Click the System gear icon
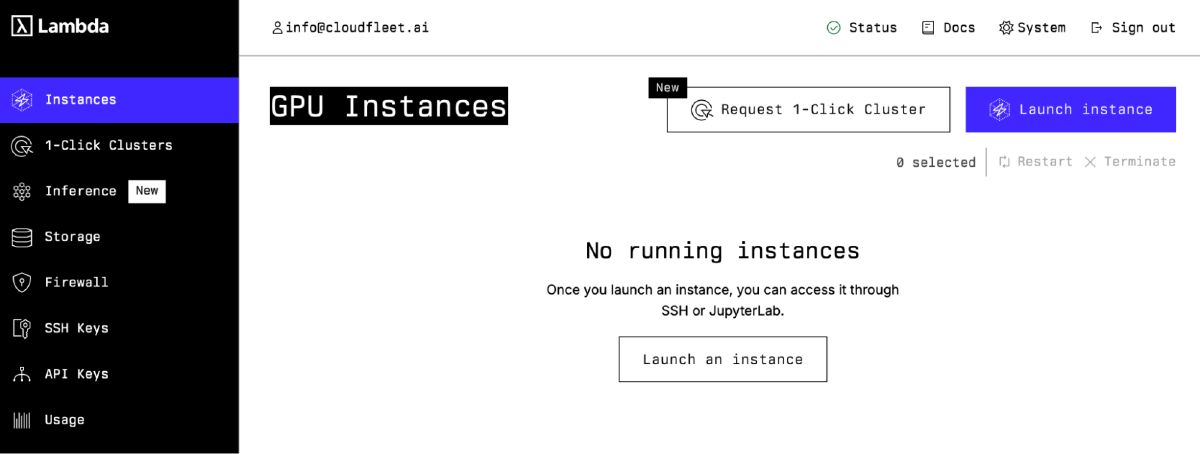1200x454 pixels. click(1006, 28)
